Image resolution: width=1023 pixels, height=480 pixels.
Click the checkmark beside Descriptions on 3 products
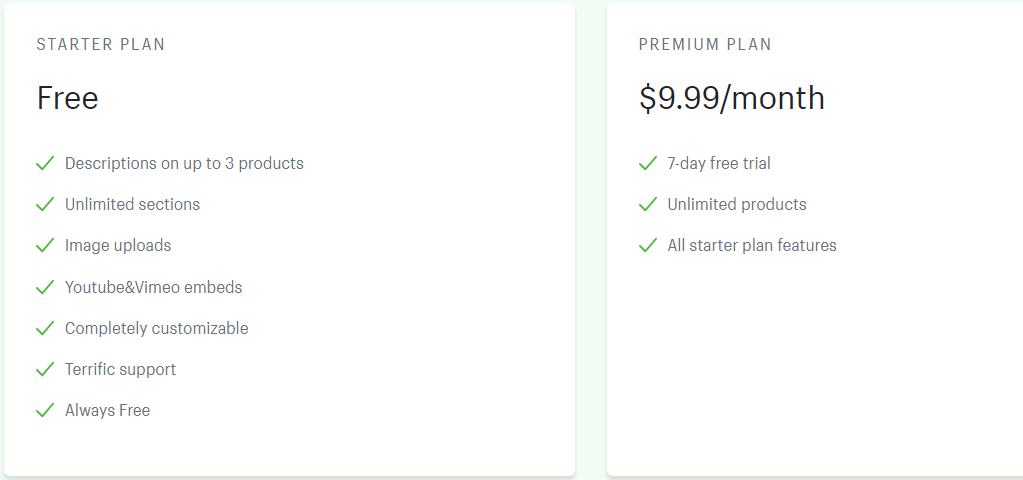coord(45,163)
